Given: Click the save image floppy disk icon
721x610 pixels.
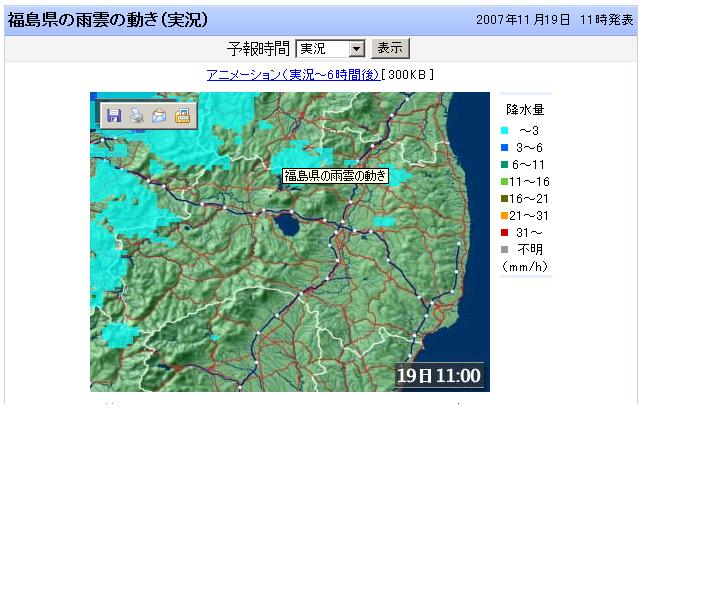Looking at the screenshot, I should point(114,116).
